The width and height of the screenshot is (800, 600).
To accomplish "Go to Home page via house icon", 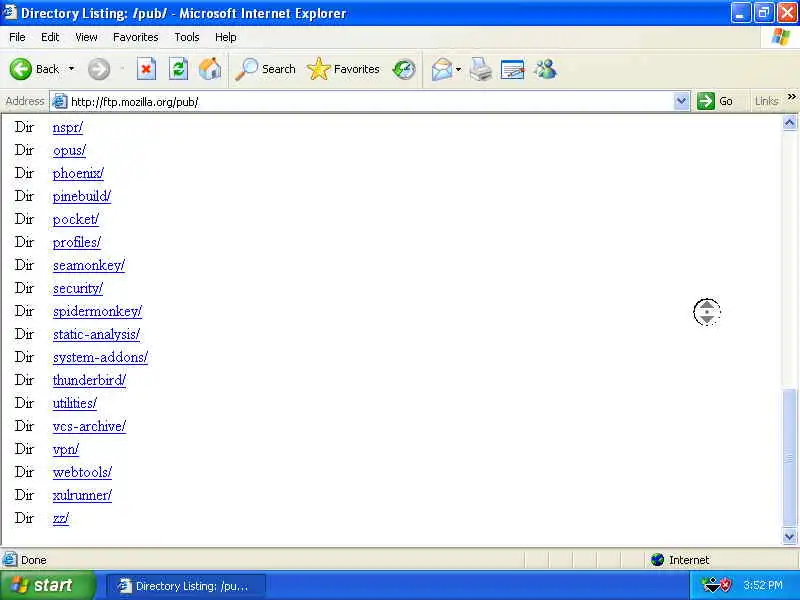I will tap(210, 69).
